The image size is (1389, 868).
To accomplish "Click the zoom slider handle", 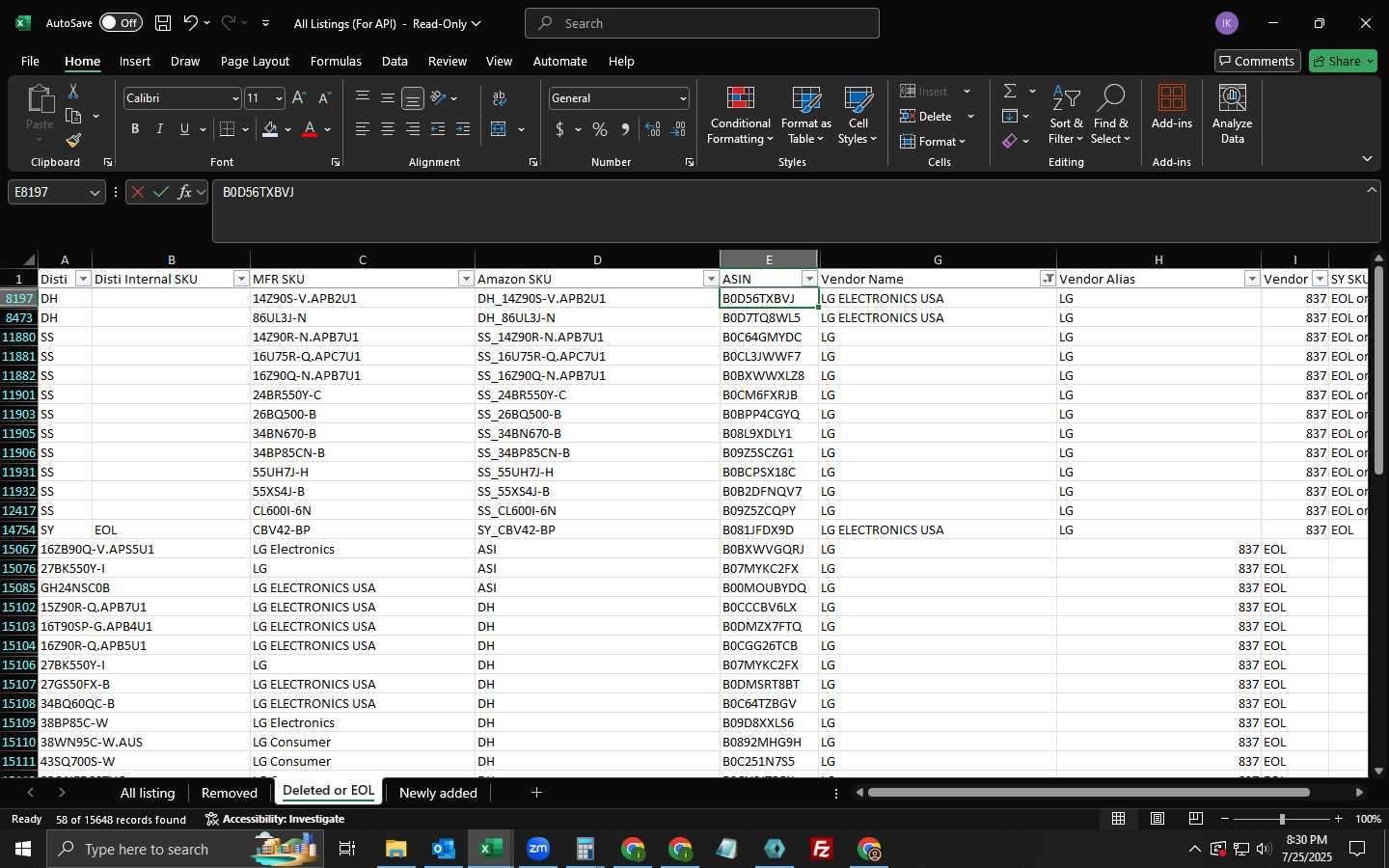I will (x=1282, y=819).
